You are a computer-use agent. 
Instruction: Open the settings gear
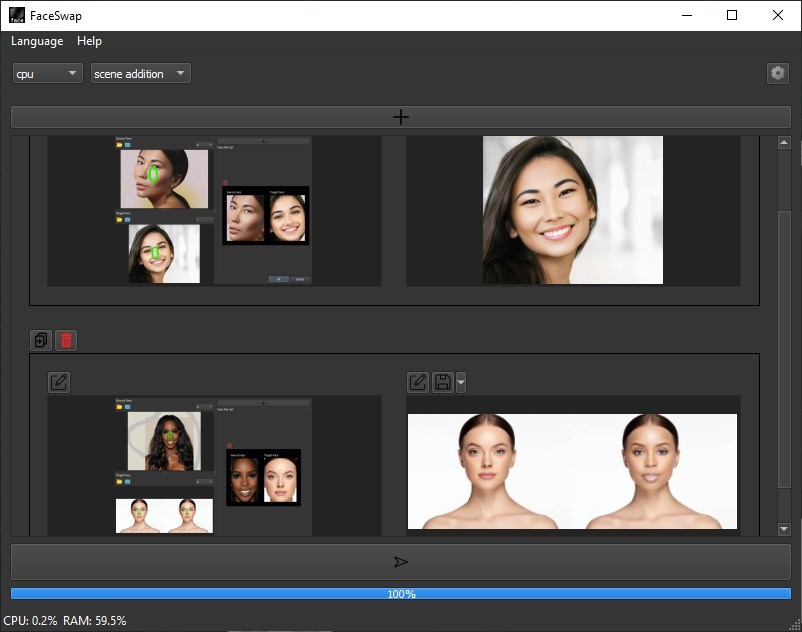pos(777,73)
